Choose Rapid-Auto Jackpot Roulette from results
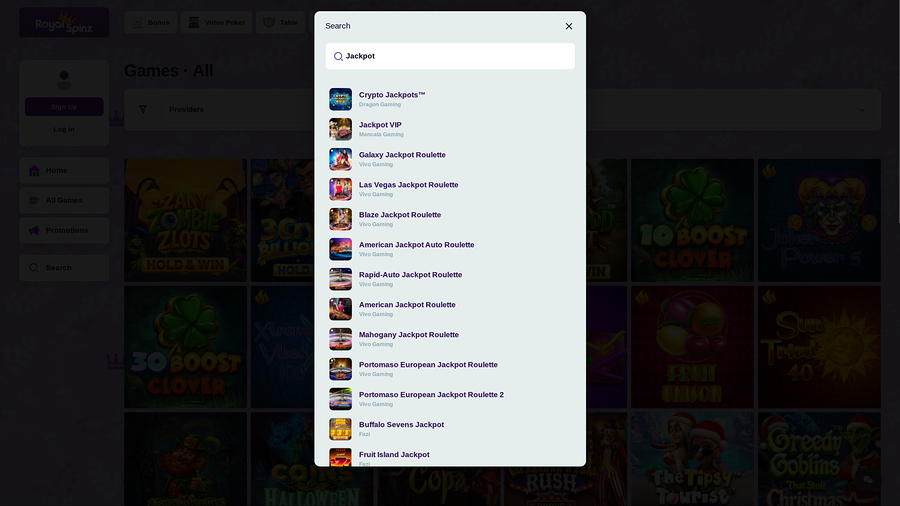The height and width of the screenshot is (506, 900). pyautogui.click(x=410, y=275)
